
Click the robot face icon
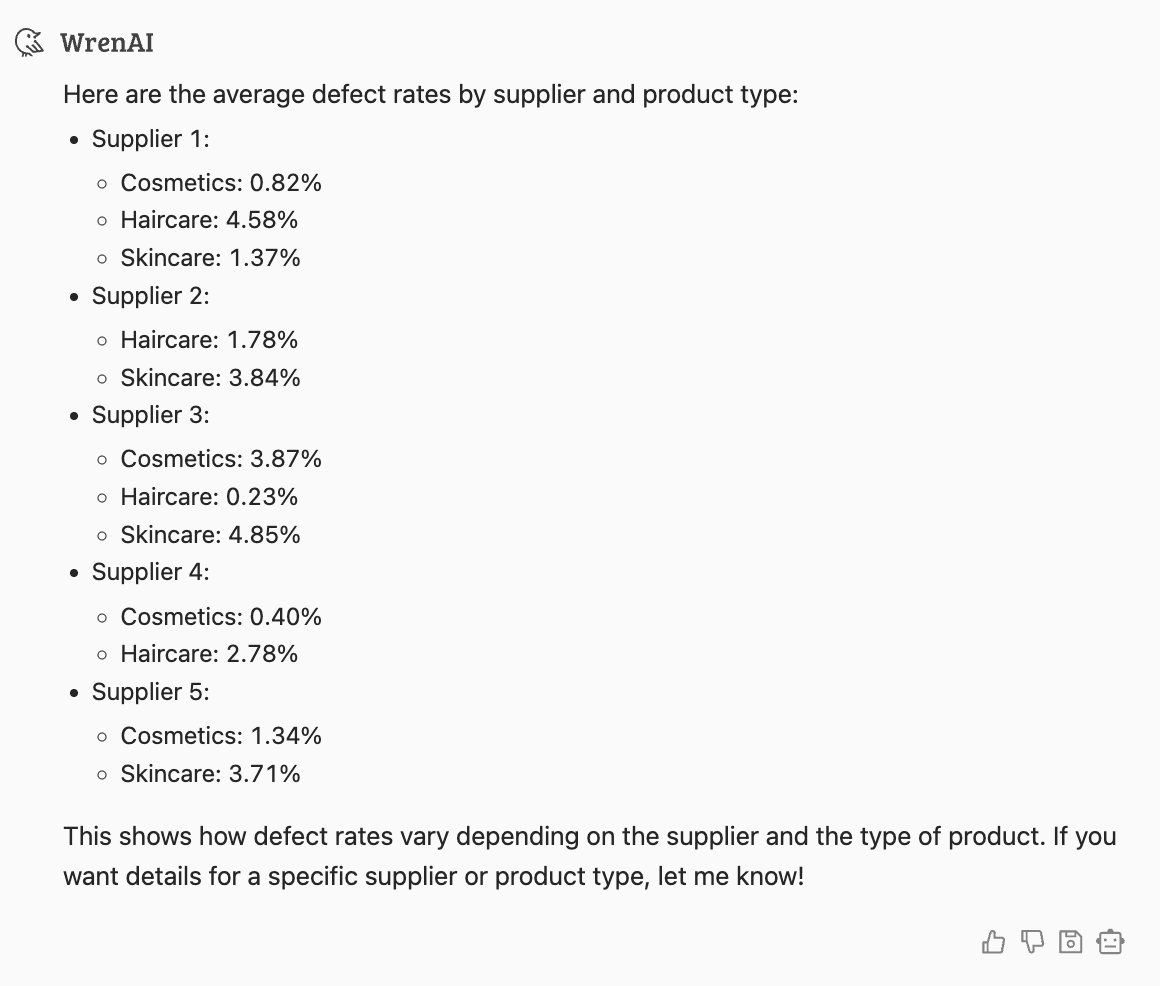pos(1110,942)
